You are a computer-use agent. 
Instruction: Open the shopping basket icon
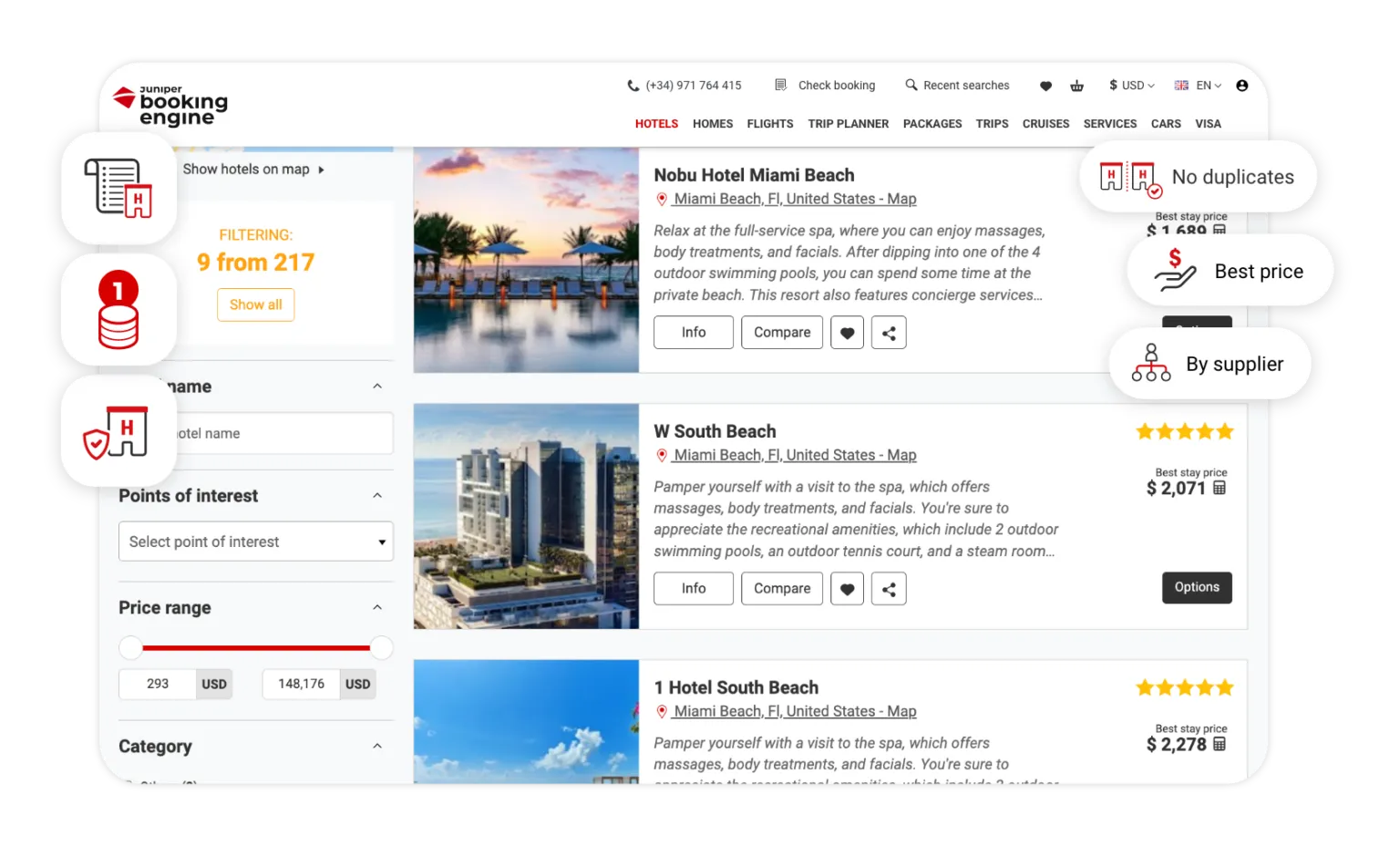tap(1077, 86)
